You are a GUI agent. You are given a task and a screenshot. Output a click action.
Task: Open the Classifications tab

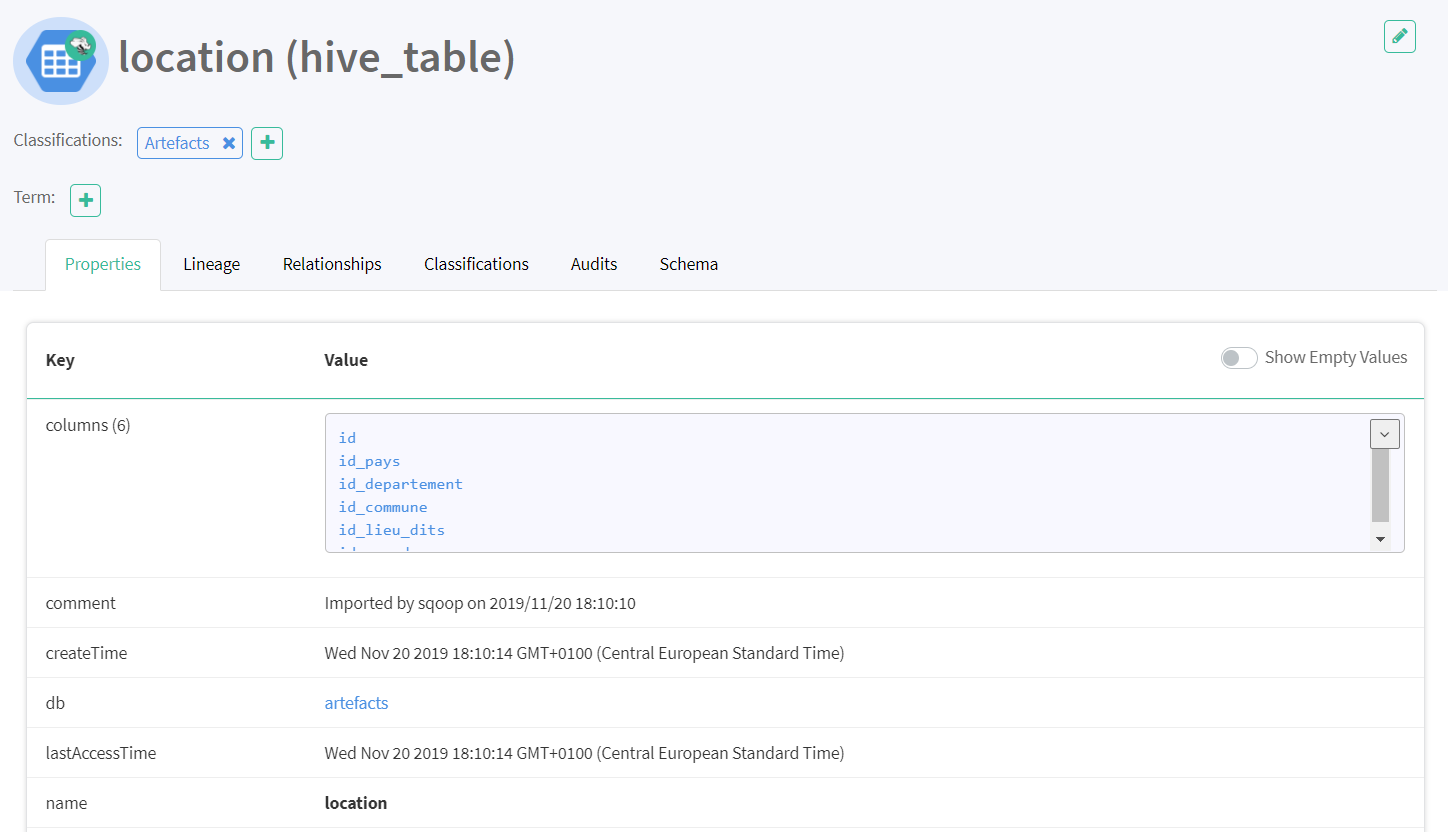pyautogui.click(x=476, y=265)
